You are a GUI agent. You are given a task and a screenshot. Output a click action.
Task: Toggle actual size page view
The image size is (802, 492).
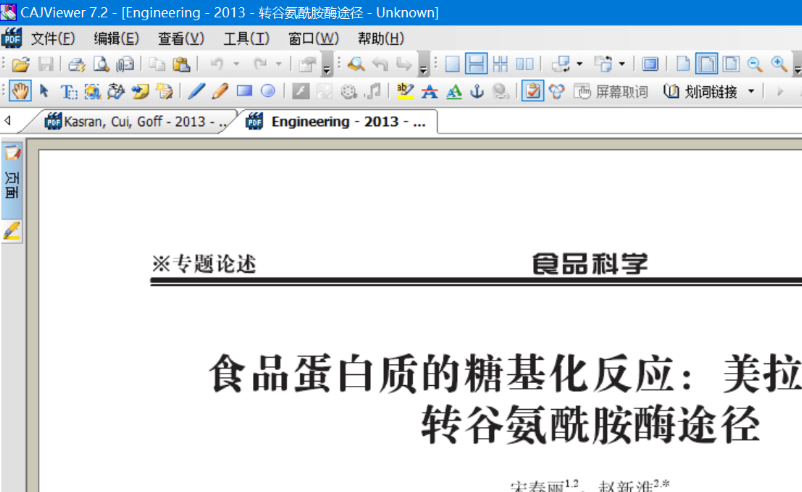pyautogui.click(x=683, y=64)
